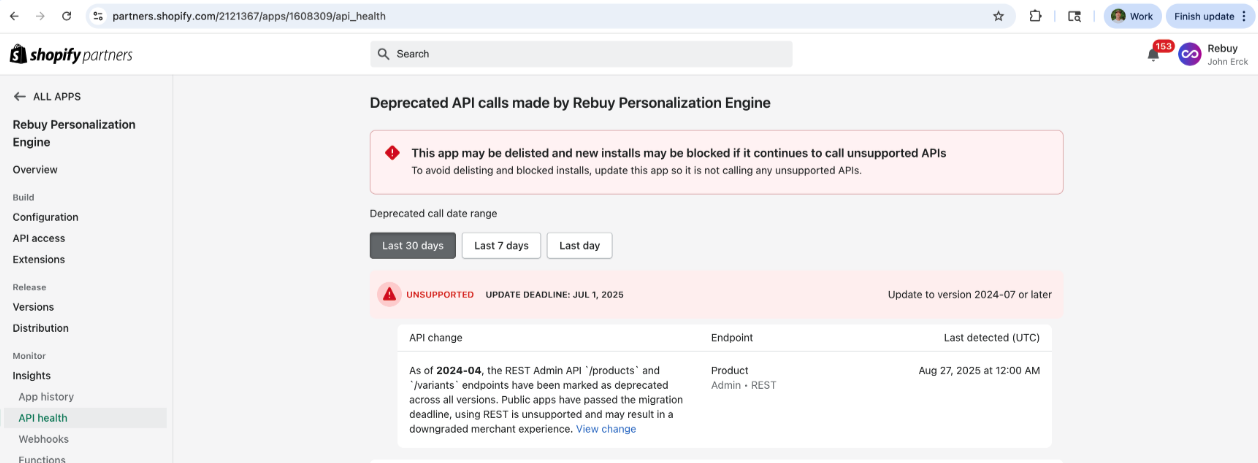The image size is (1258, 463).
Task: Open the View change link
Action: 605,429
